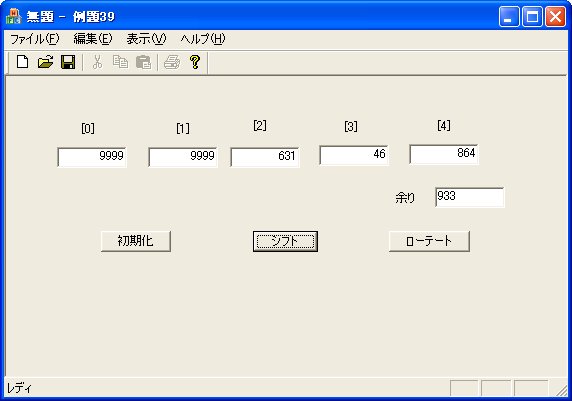This screenshot has height=401, width=572.
Task: Click the Copy toolbar icon
Action: pyautogui.click(x=120, y=62)
